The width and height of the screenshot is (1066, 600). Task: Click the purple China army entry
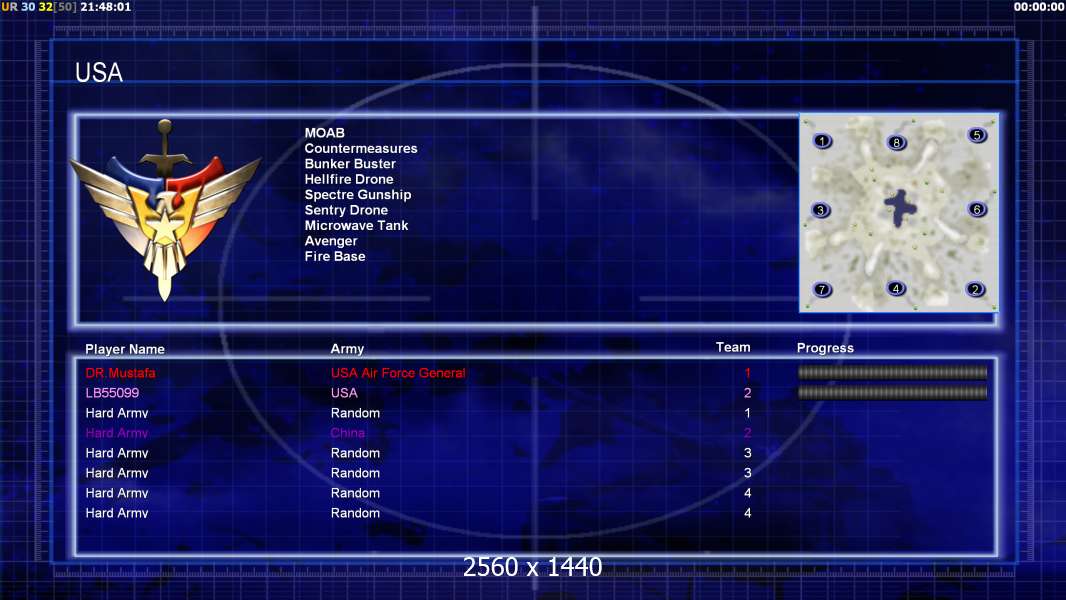(347, 433)
